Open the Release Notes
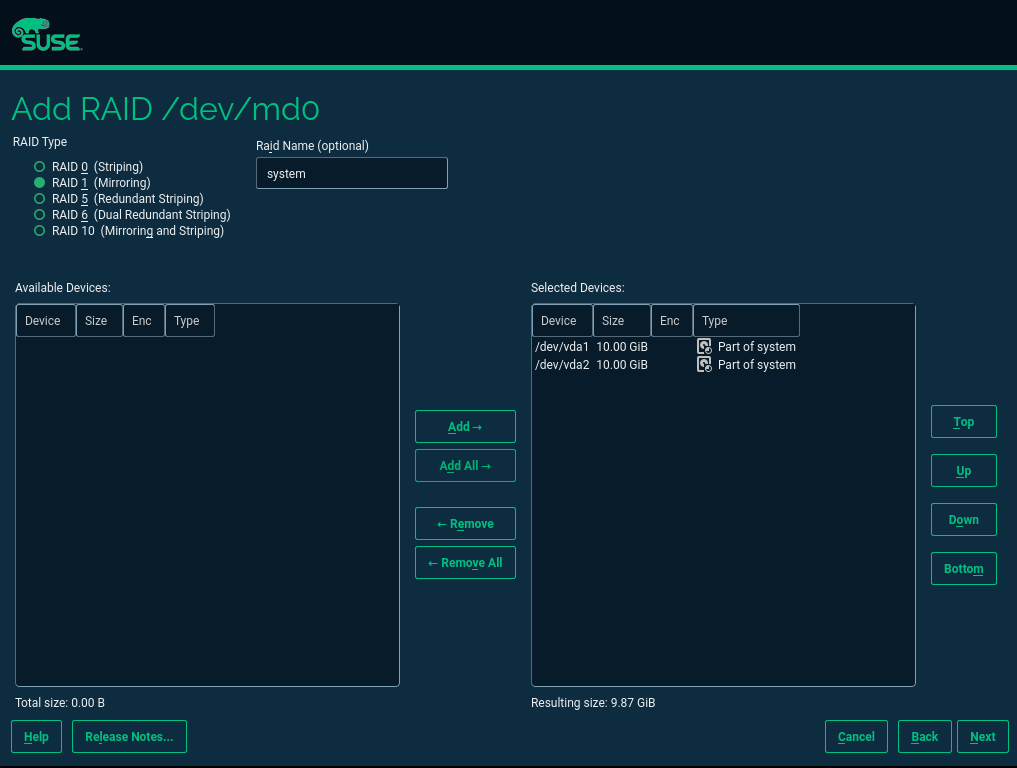The image size is (1017, 768). click(129, 737)
